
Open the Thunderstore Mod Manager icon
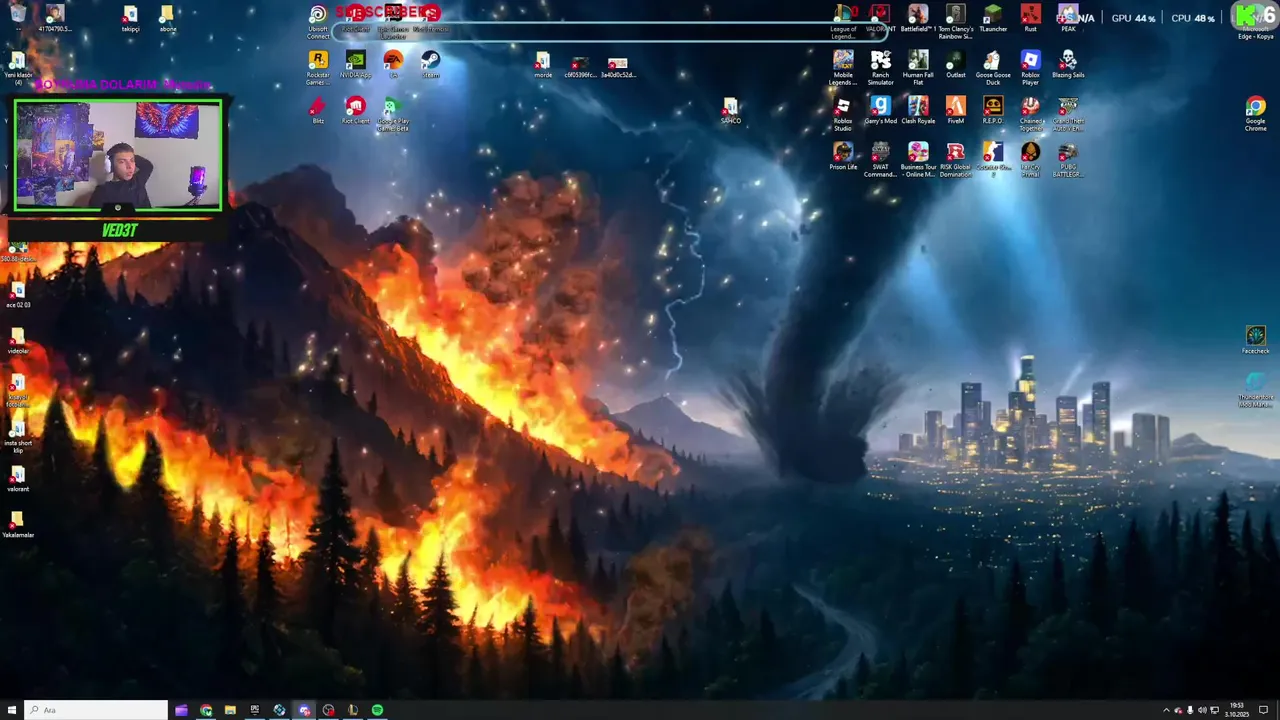(x=1255, y=383)
